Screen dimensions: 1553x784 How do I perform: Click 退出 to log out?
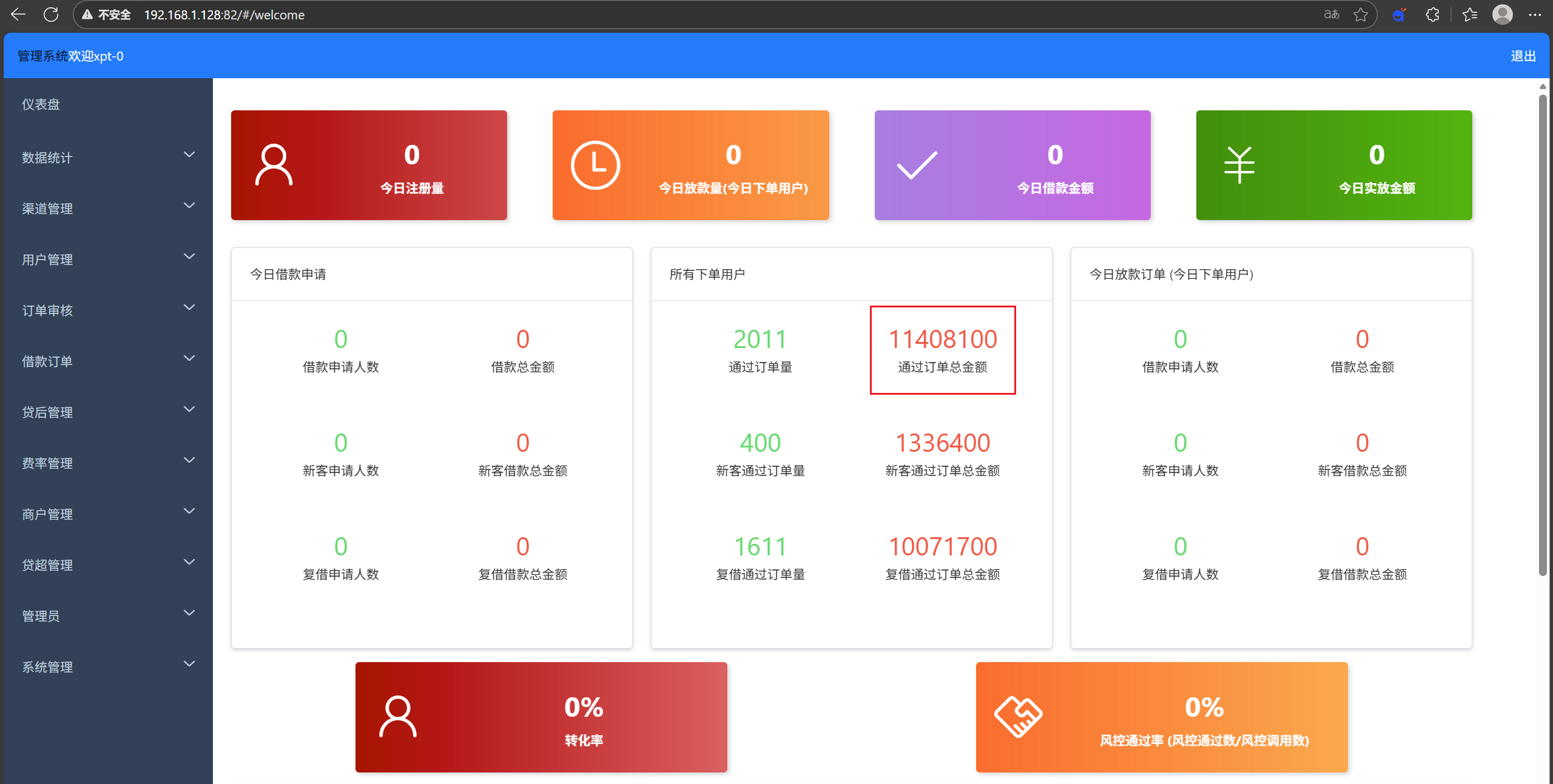(1523, 56)
